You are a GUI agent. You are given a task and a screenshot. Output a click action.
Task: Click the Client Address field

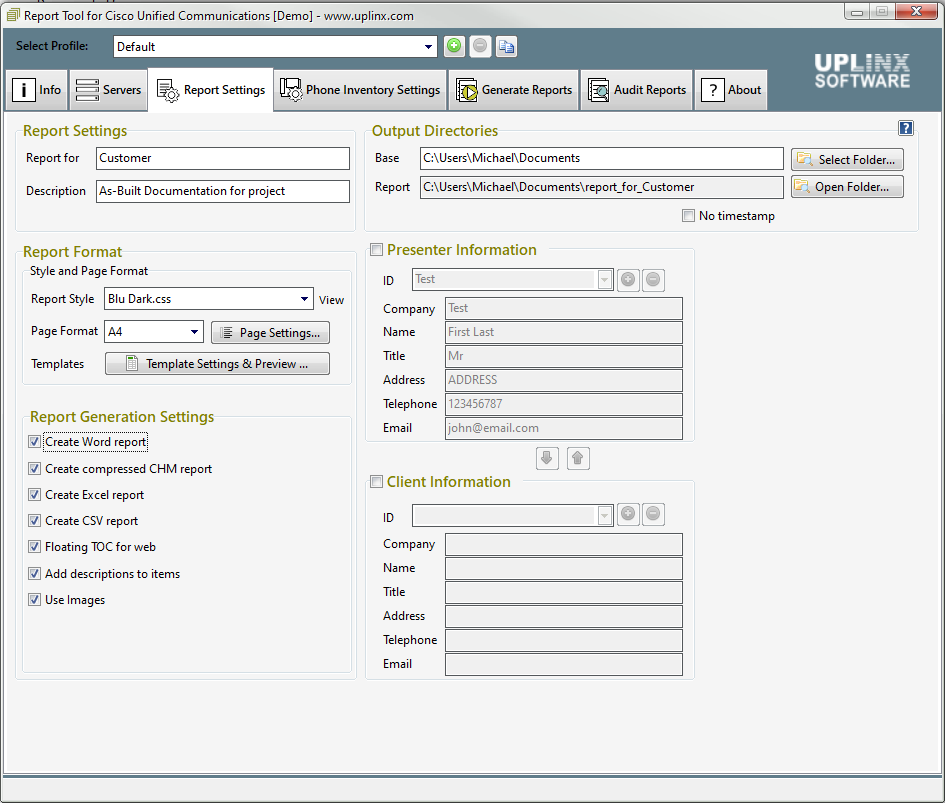pyautogui.click(x=564, y=617)
